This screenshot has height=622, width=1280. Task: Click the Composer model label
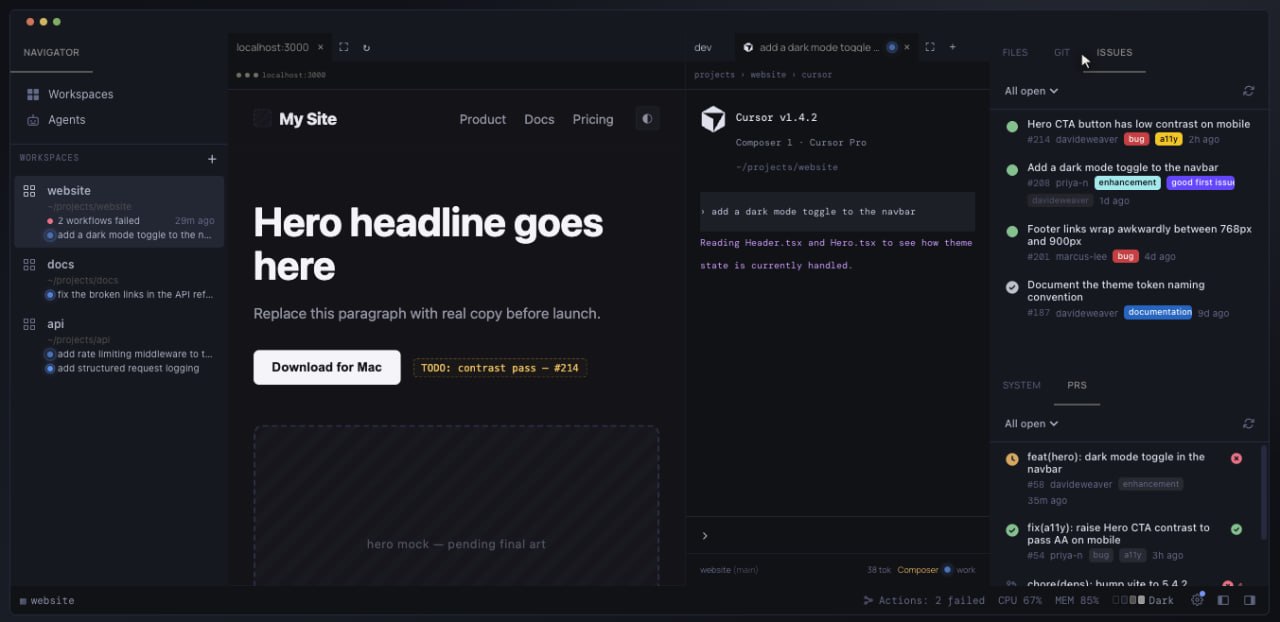pyautogui.click(x=918, y=570)
